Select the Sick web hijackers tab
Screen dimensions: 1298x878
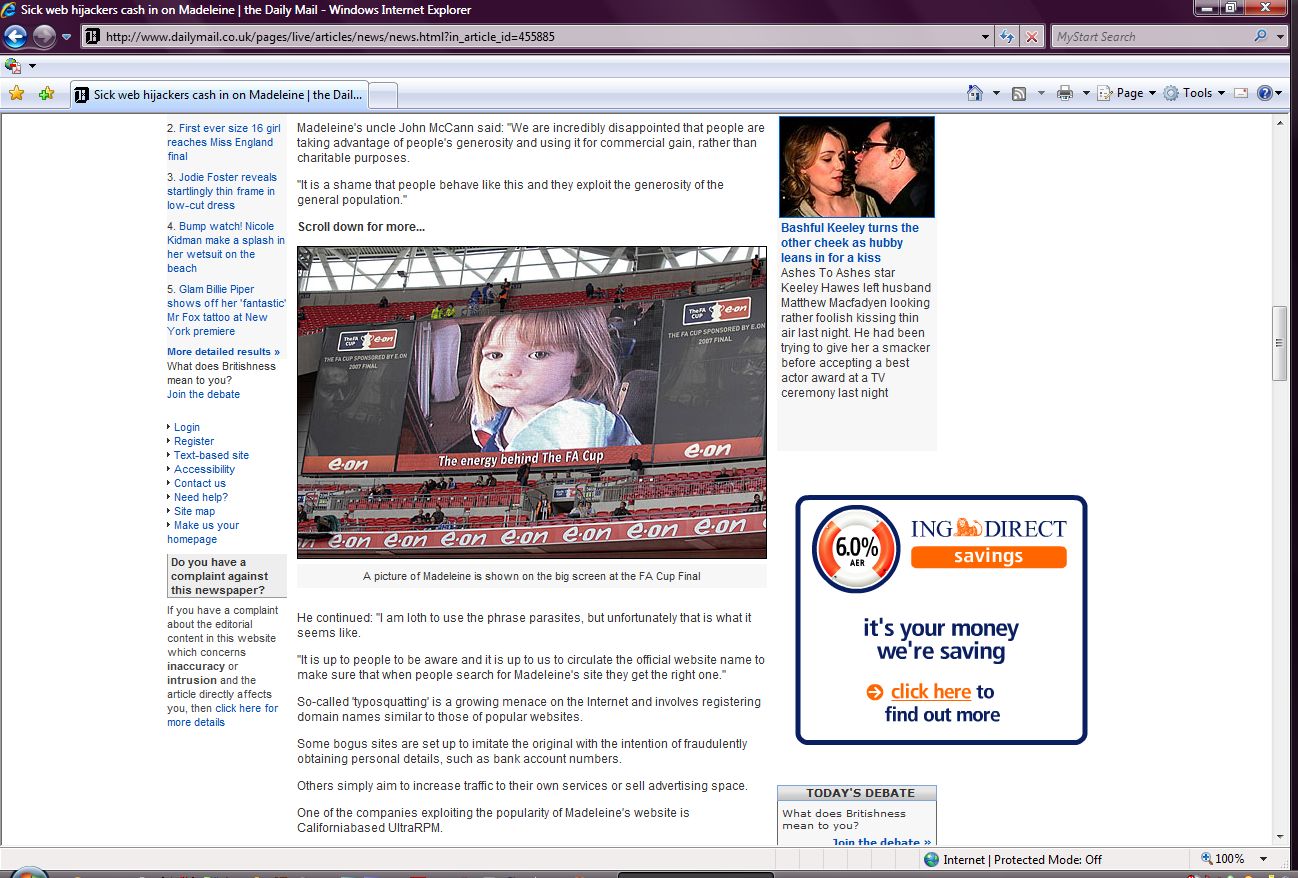(220, 95)
